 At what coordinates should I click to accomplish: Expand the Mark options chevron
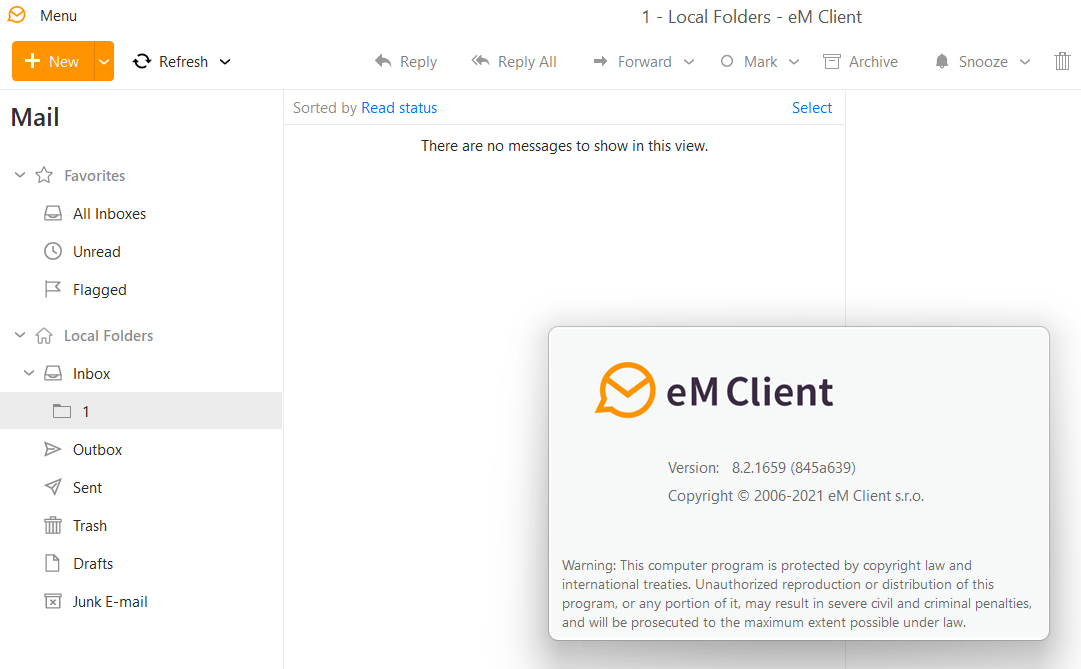point(794,61)
